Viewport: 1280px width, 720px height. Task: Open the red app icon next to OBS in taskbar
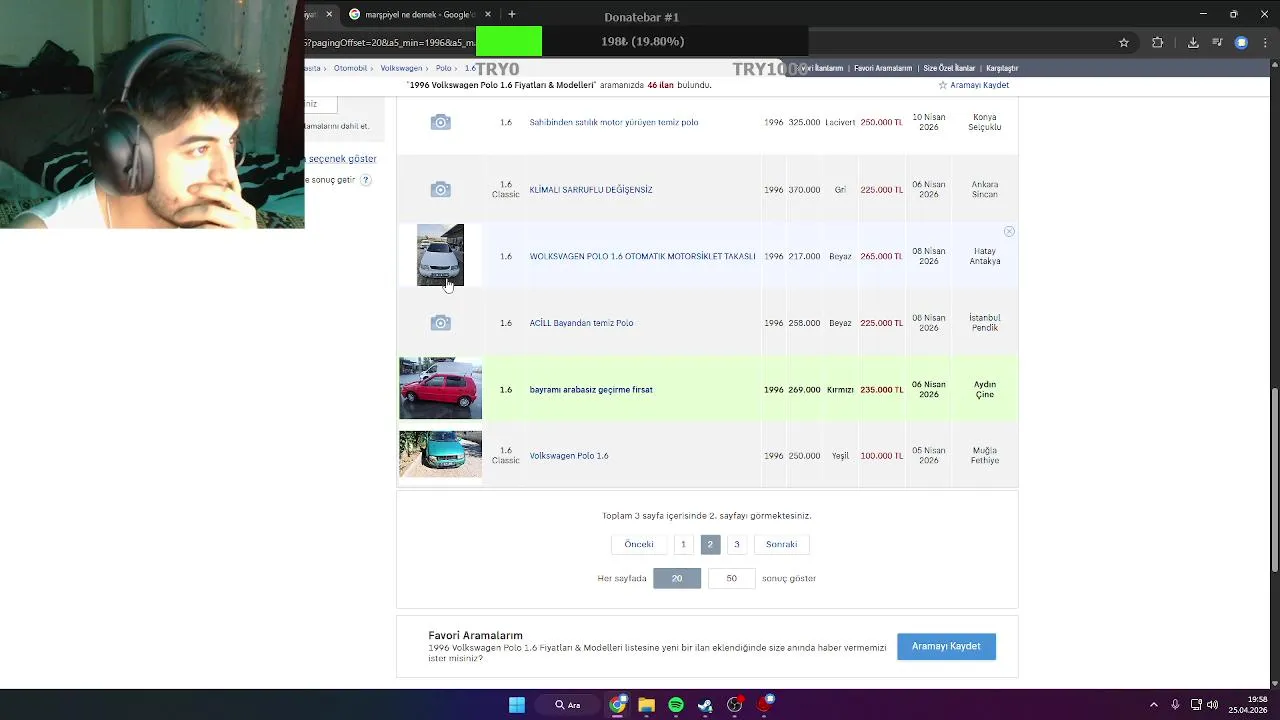click(765, 705)
